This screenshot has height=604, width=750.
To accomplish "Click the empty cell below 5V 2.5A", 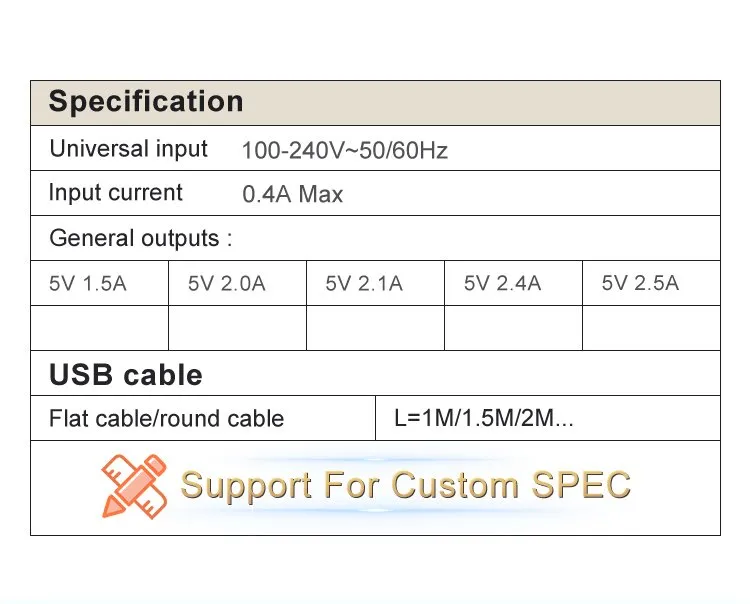I will [x=650, y=328].
